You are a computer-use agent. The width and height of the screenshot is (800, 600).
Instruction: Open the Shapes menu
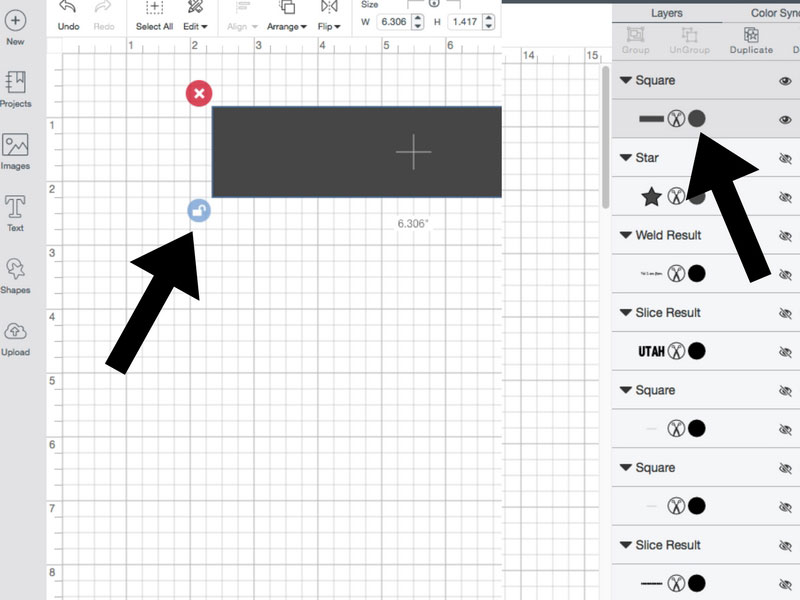(x=15, y=276)
